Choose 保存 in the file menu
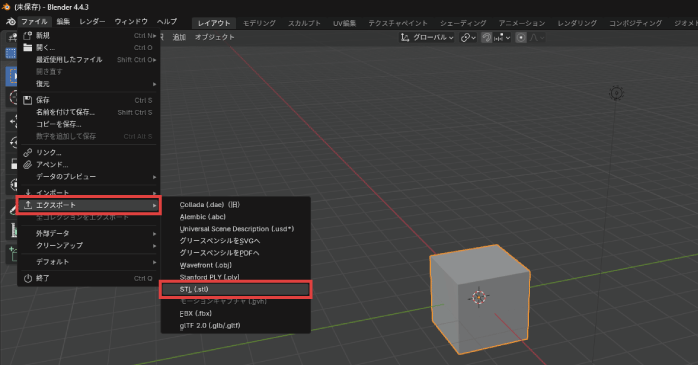This screenshot has height=365, width=698. pos(89,100)
